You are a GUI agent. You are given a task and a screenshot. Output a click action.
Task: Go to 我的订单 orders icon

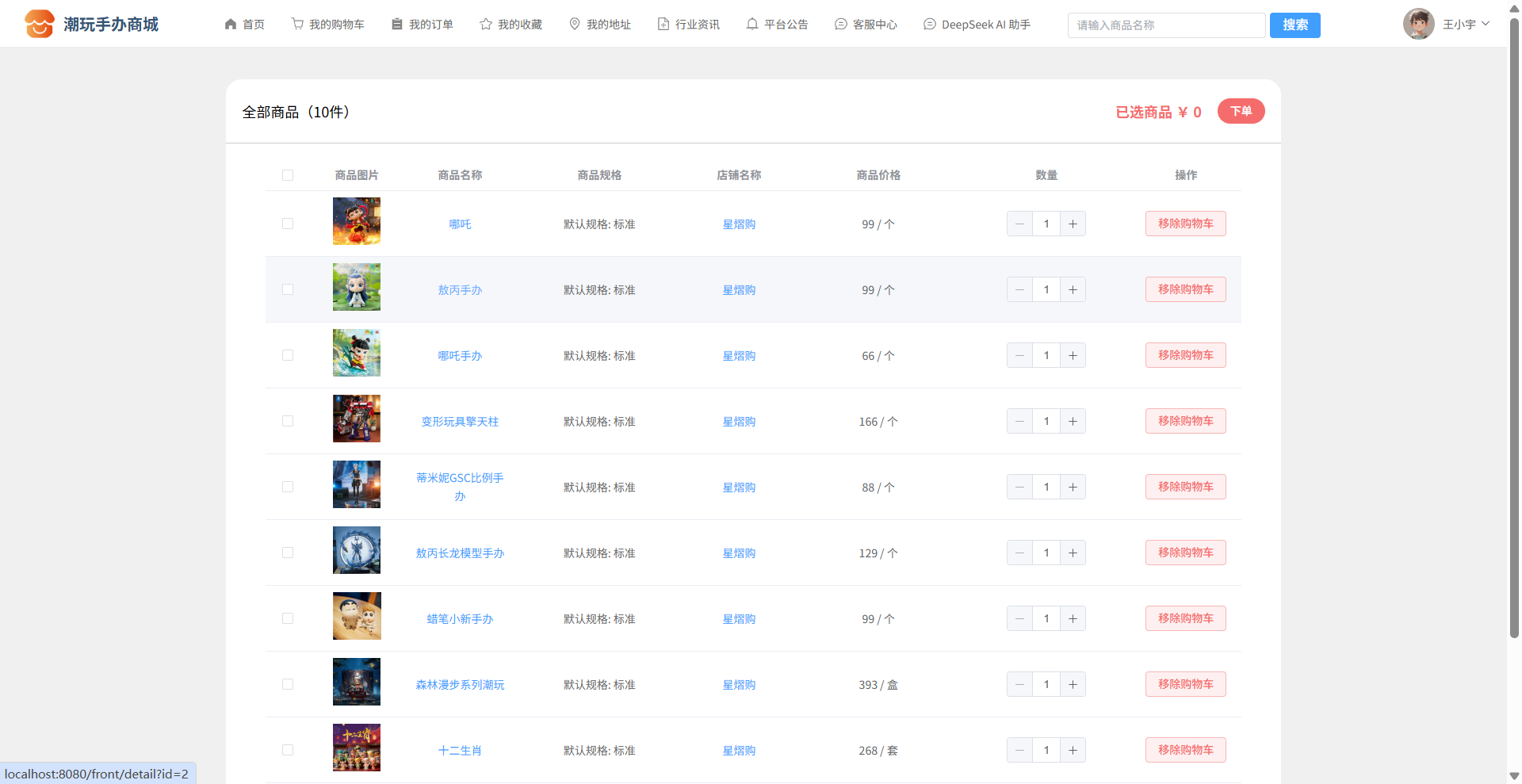pyautogui.click(x=397, y=24)
